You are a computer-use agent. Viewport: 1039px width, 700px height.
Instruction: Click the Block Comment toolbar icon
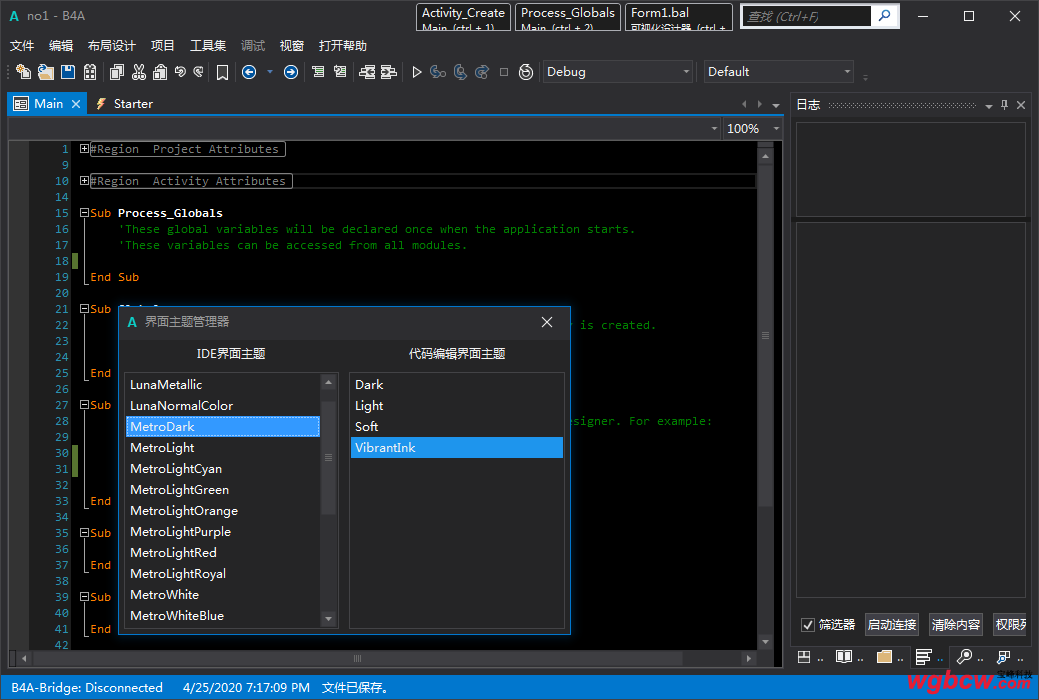pos(318,72)
